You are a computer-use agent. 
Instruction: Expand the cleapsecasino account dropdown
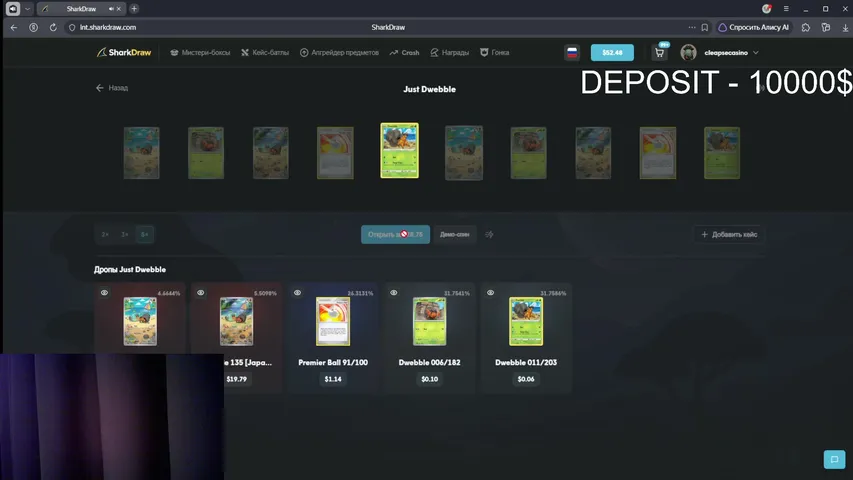tap(756, 53)
